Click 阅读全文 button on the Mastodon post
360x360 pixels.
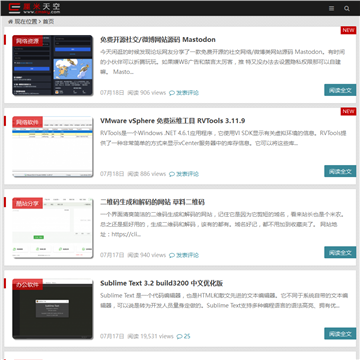pos(340,90)
